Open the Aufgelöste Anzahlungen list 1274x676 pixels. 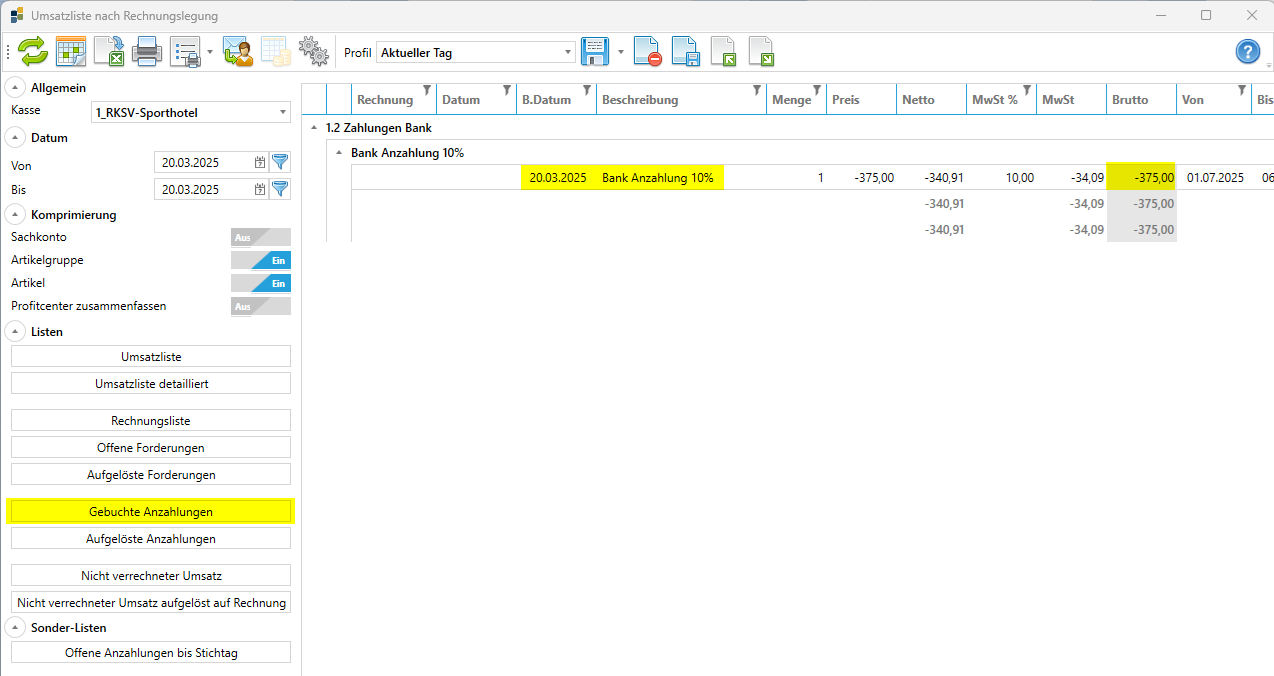(151, 539)
